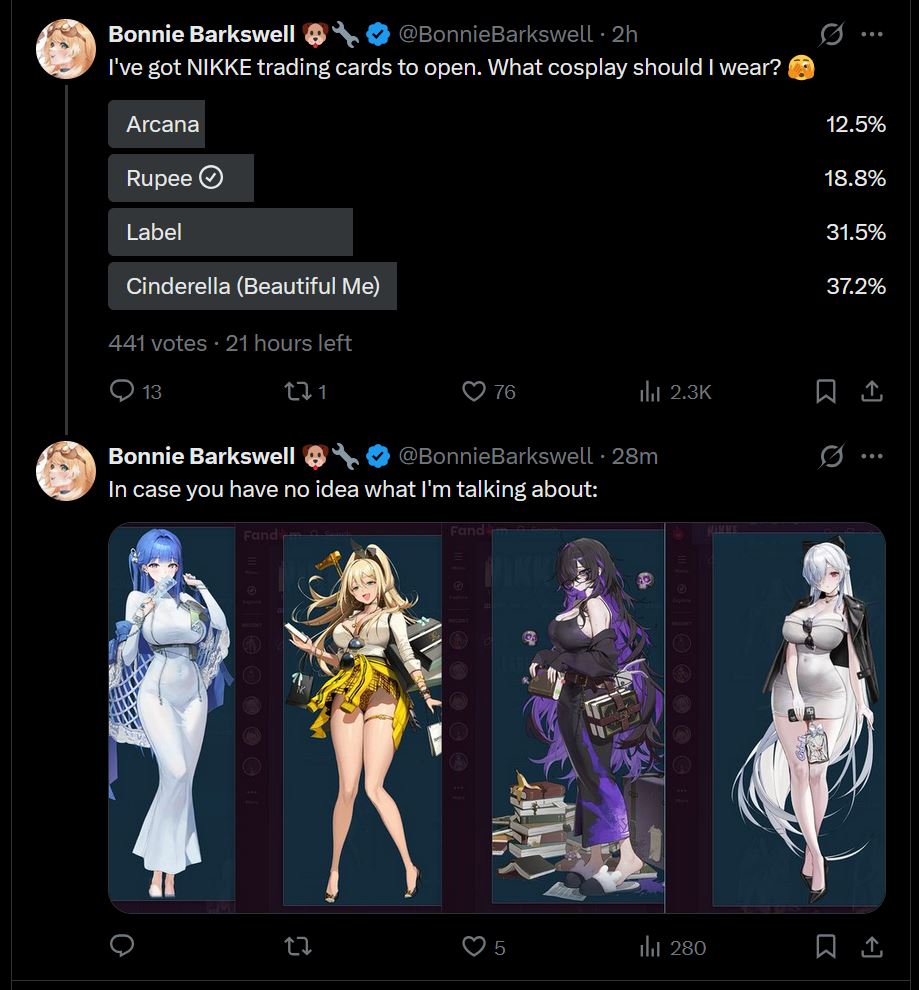Bookmark the reply tweet
The image size is (919, 990).
[x=826, y=946]
